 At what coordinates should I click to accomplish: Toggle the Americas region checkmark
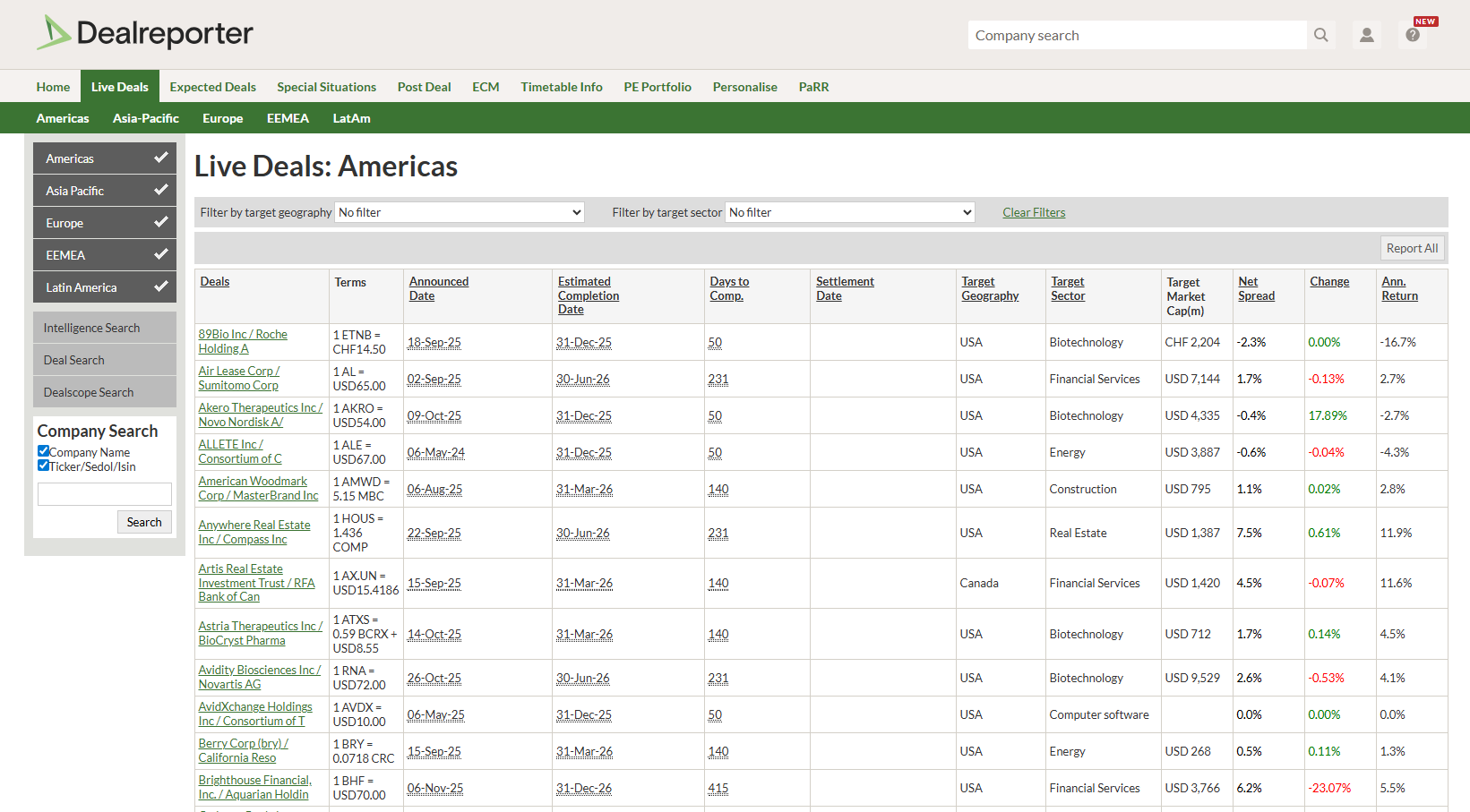[x=160, y=158]
